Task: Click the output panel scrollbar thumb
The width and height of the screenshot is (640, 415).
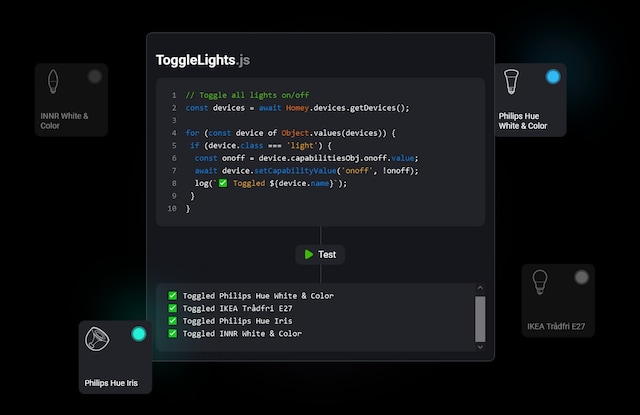Action: (x=480, y=317)
